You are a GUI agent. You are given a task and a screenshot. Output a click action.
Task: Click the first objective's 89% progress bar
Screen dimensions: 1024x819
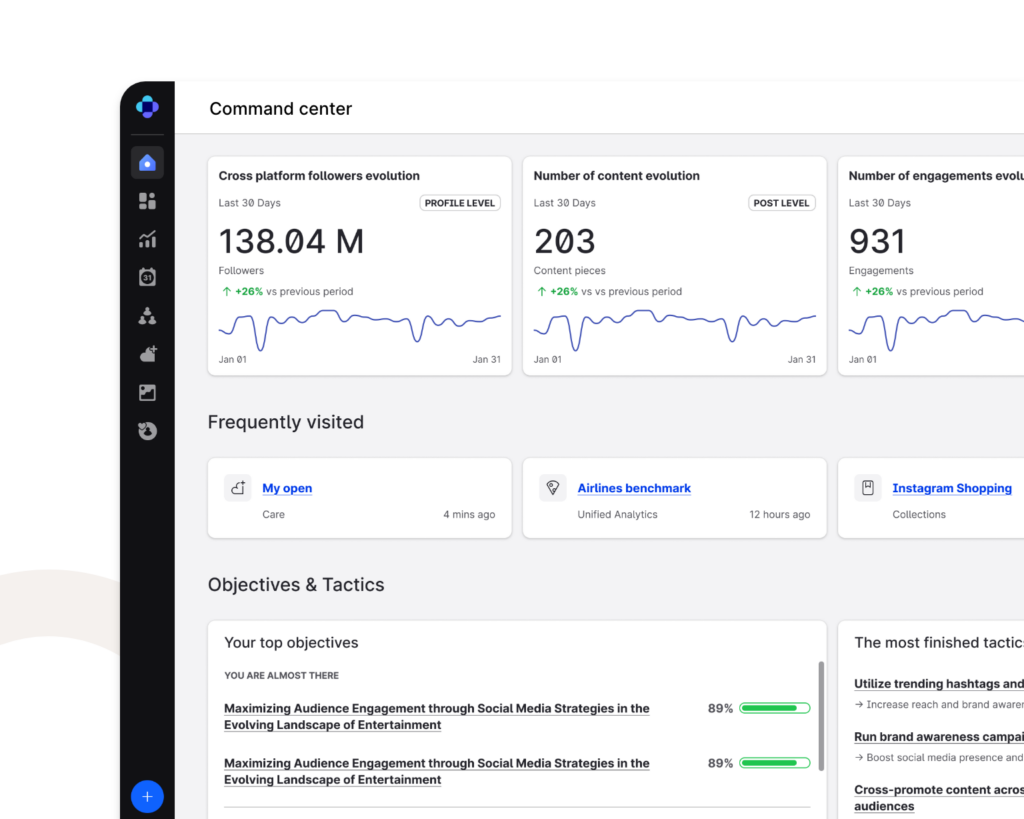click(x=775, y=708)
